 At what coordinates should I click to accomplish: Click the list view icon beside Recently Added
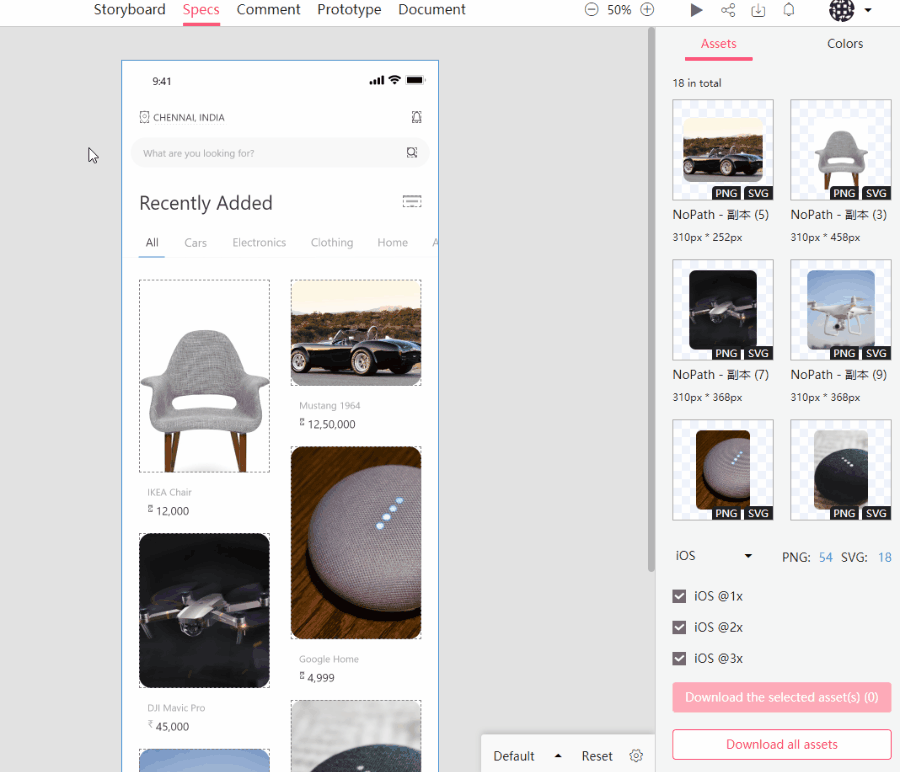412,201
